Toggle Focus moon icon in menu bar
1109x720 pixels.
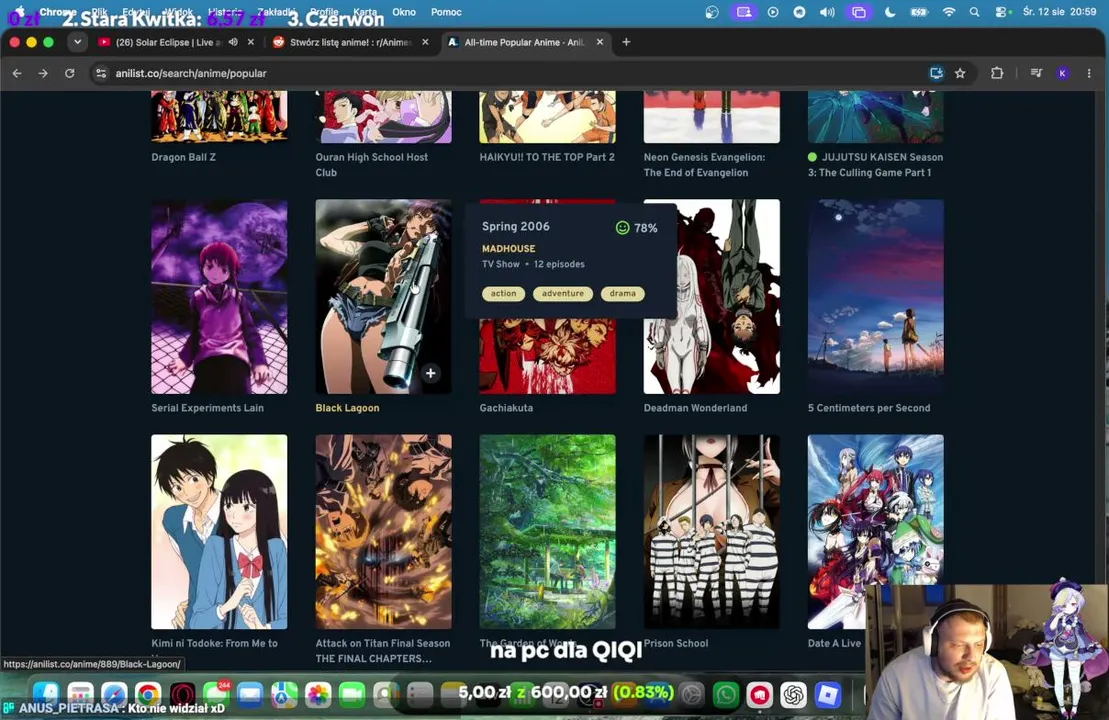click(x=890, y=12)
